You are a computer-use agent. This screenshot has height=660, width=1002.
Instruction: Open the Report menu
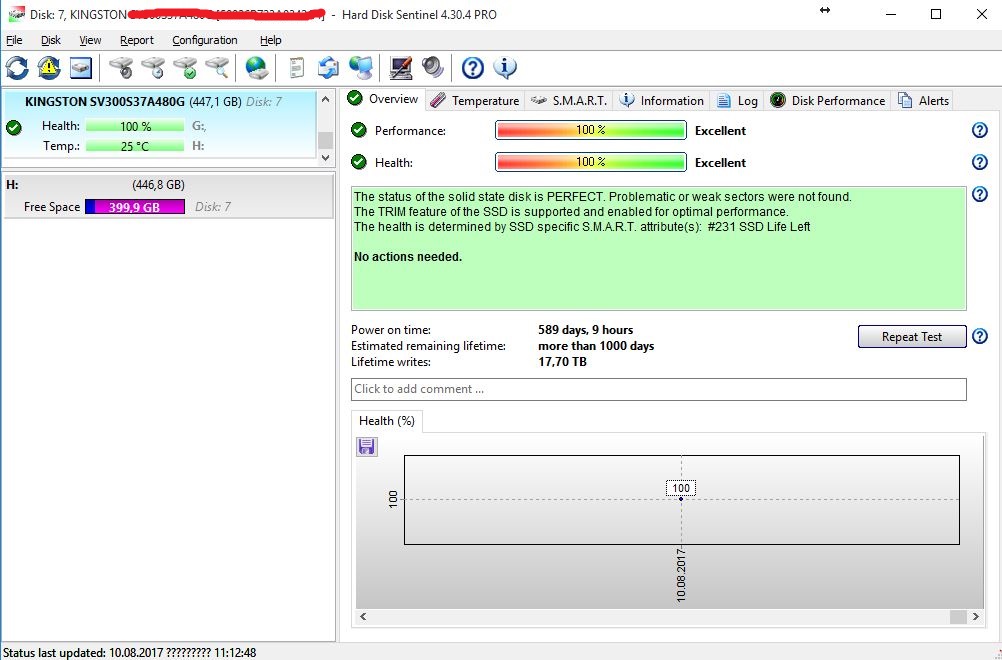[x=137, y=40]
